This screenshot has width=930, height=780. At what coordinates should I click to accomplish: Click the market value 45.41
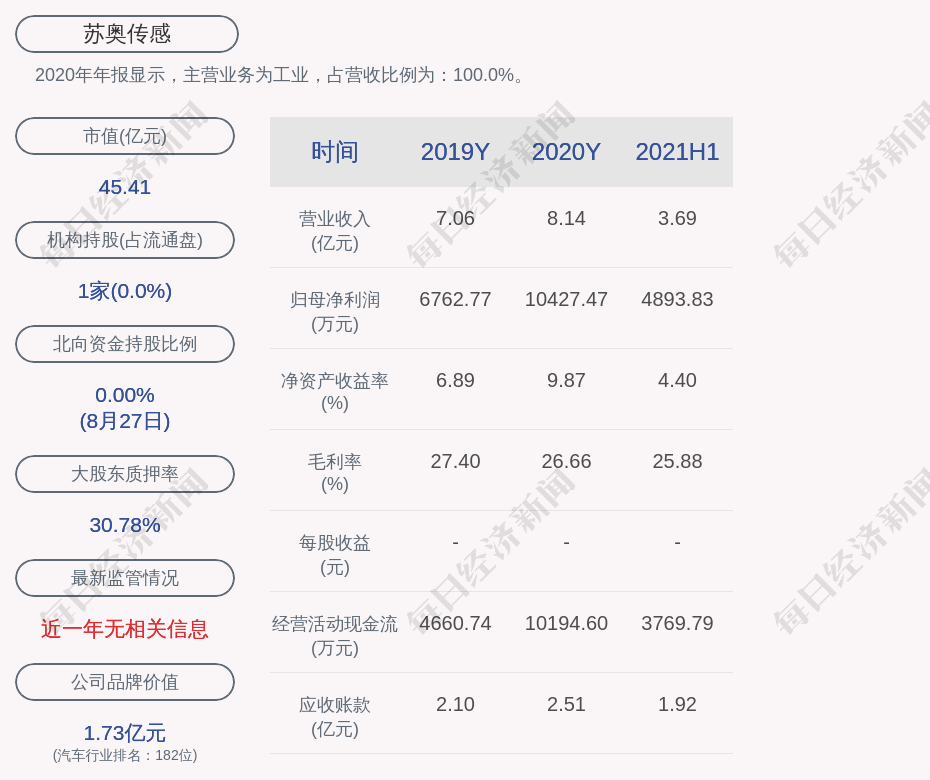coord(125,187)
